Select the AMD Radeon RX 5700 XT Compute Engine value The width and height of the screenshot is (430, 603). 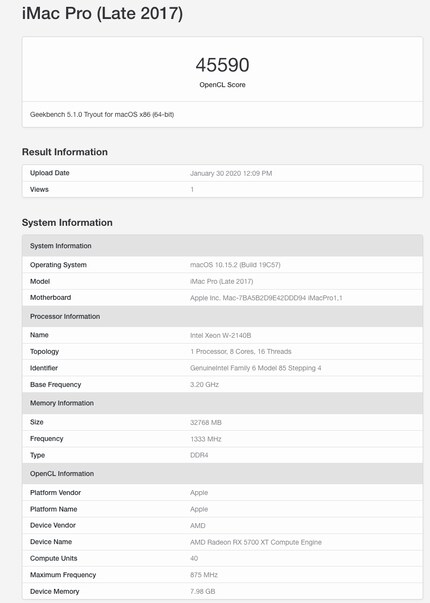pos(256,542)
